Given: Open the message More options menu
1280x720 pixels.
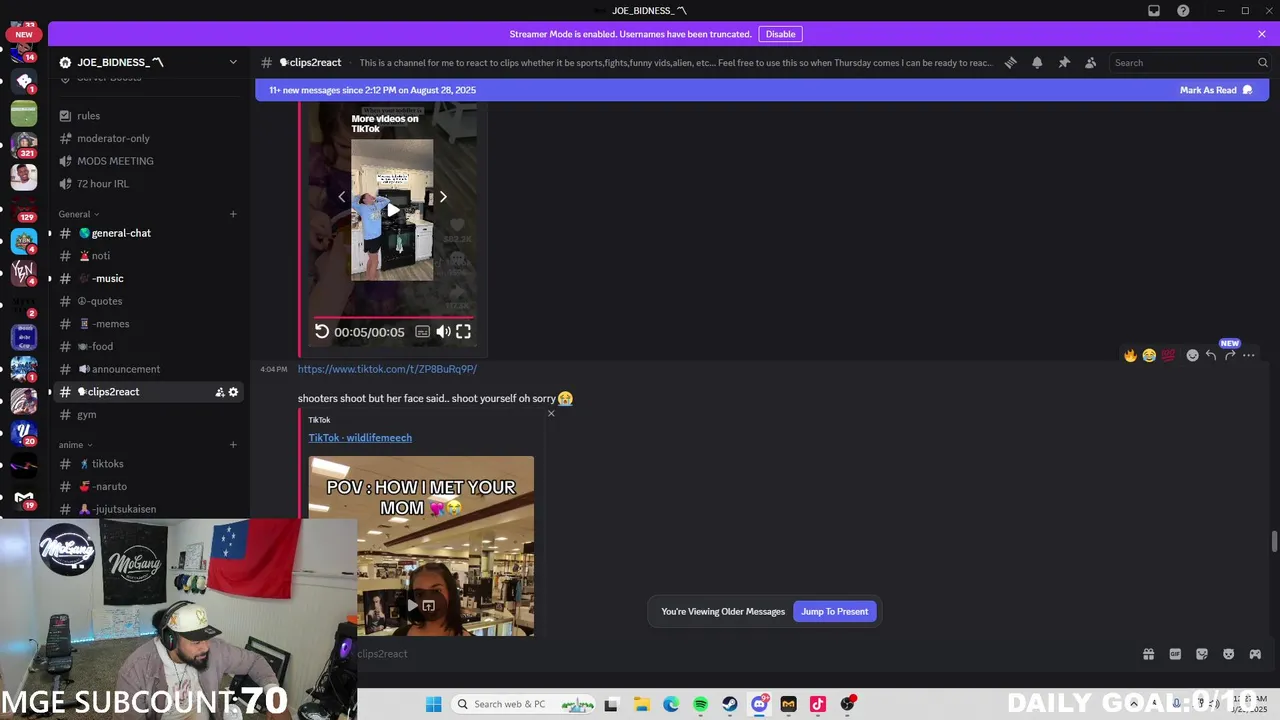Looking at the screenshot, I should [1248, 355].
